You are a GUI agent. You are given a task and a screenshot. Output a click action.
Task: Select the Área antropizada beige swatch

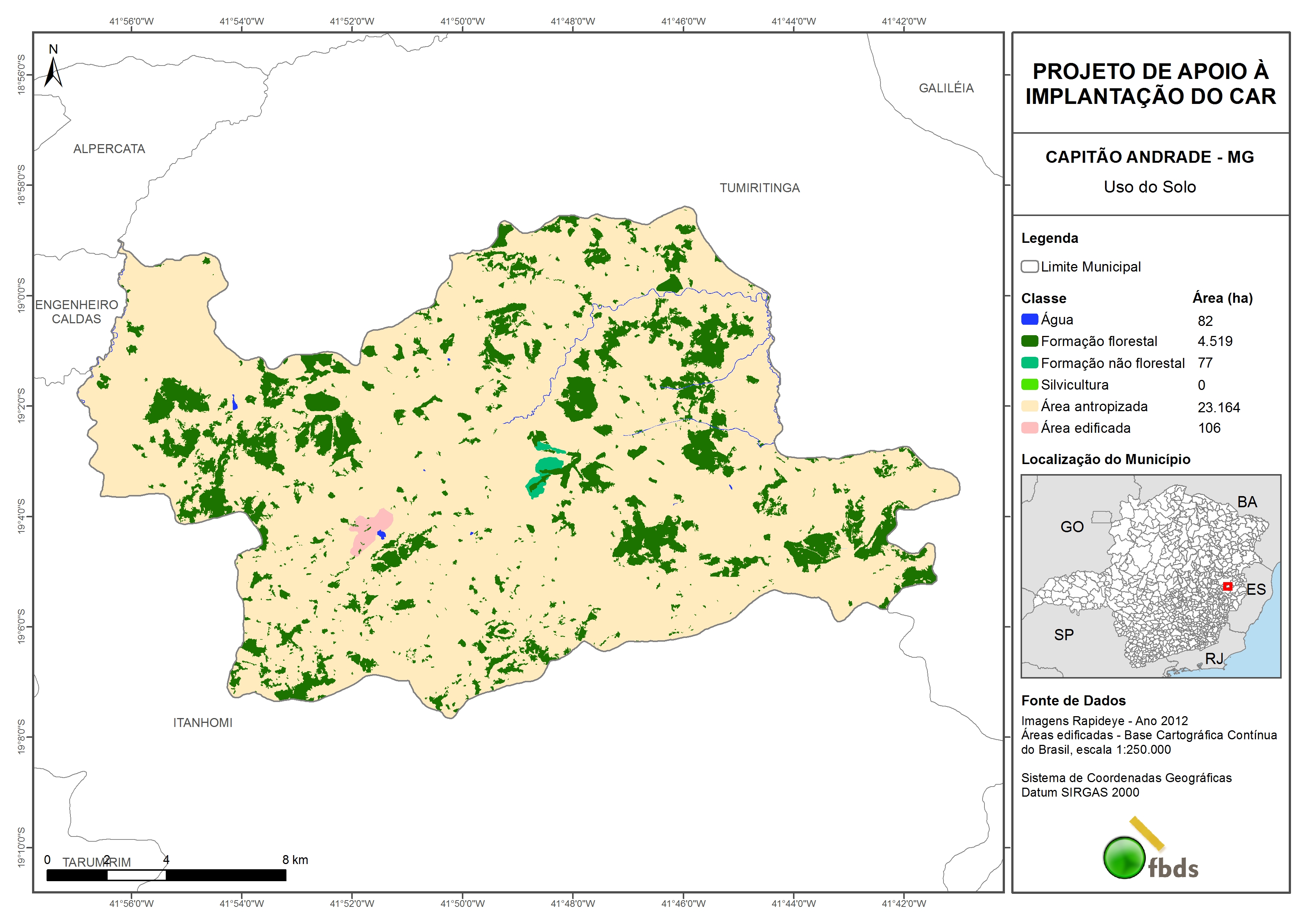coord(1029,406)
